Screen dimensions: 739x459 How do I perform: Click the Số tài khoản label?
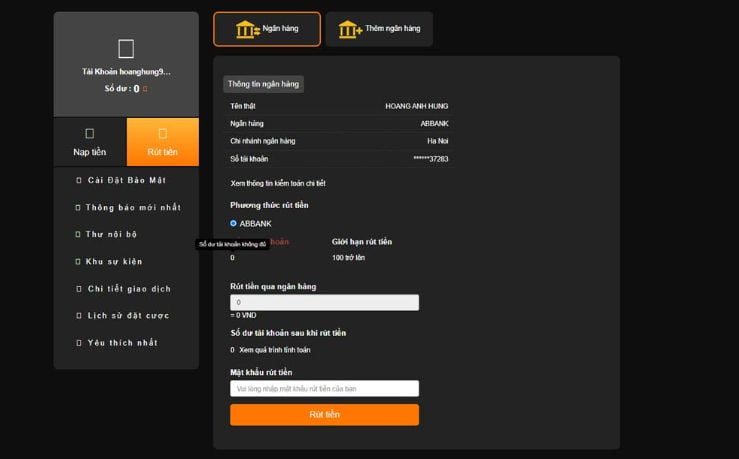tap(249, 159)
